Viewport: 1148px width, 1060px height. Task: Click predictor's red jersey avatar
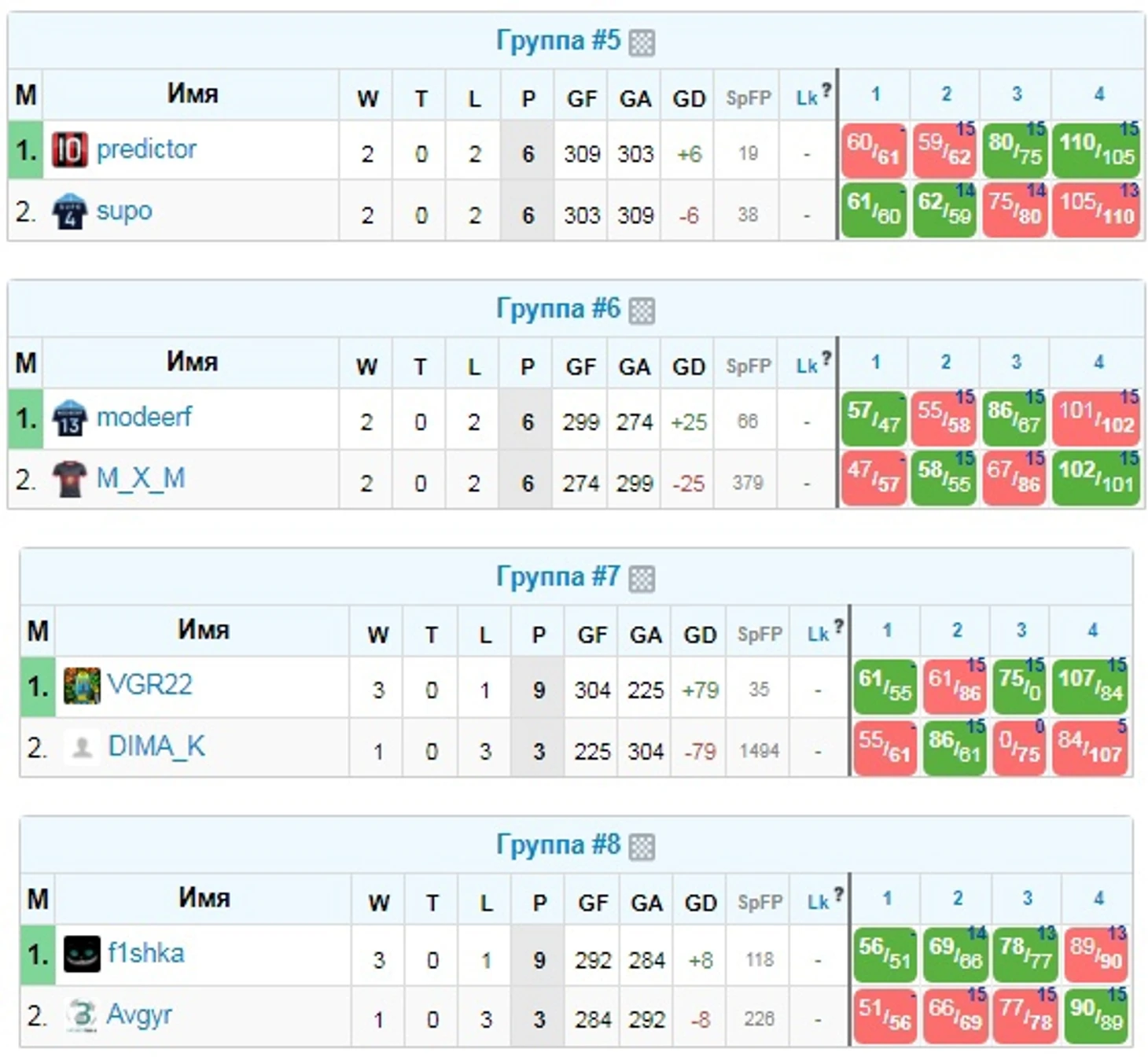click(69, 149)
